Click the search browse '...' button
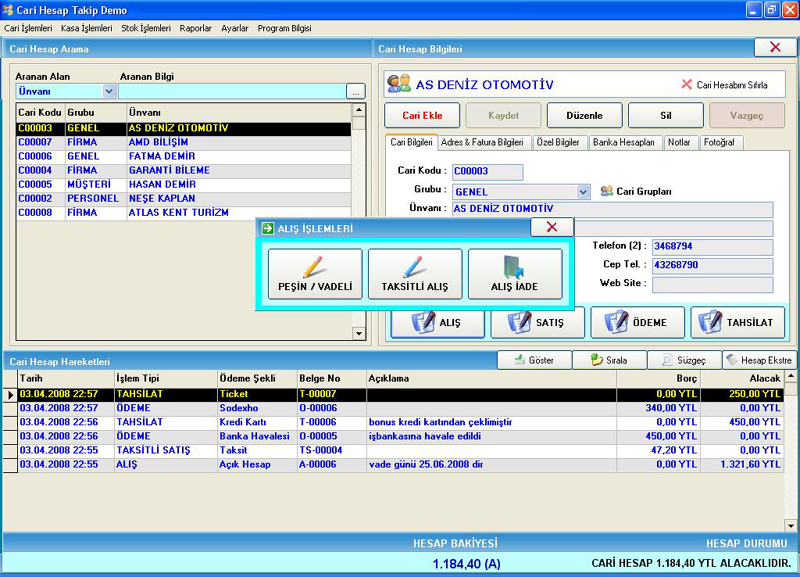The width and height of the screenshot is (800, 577). (356, 92)
